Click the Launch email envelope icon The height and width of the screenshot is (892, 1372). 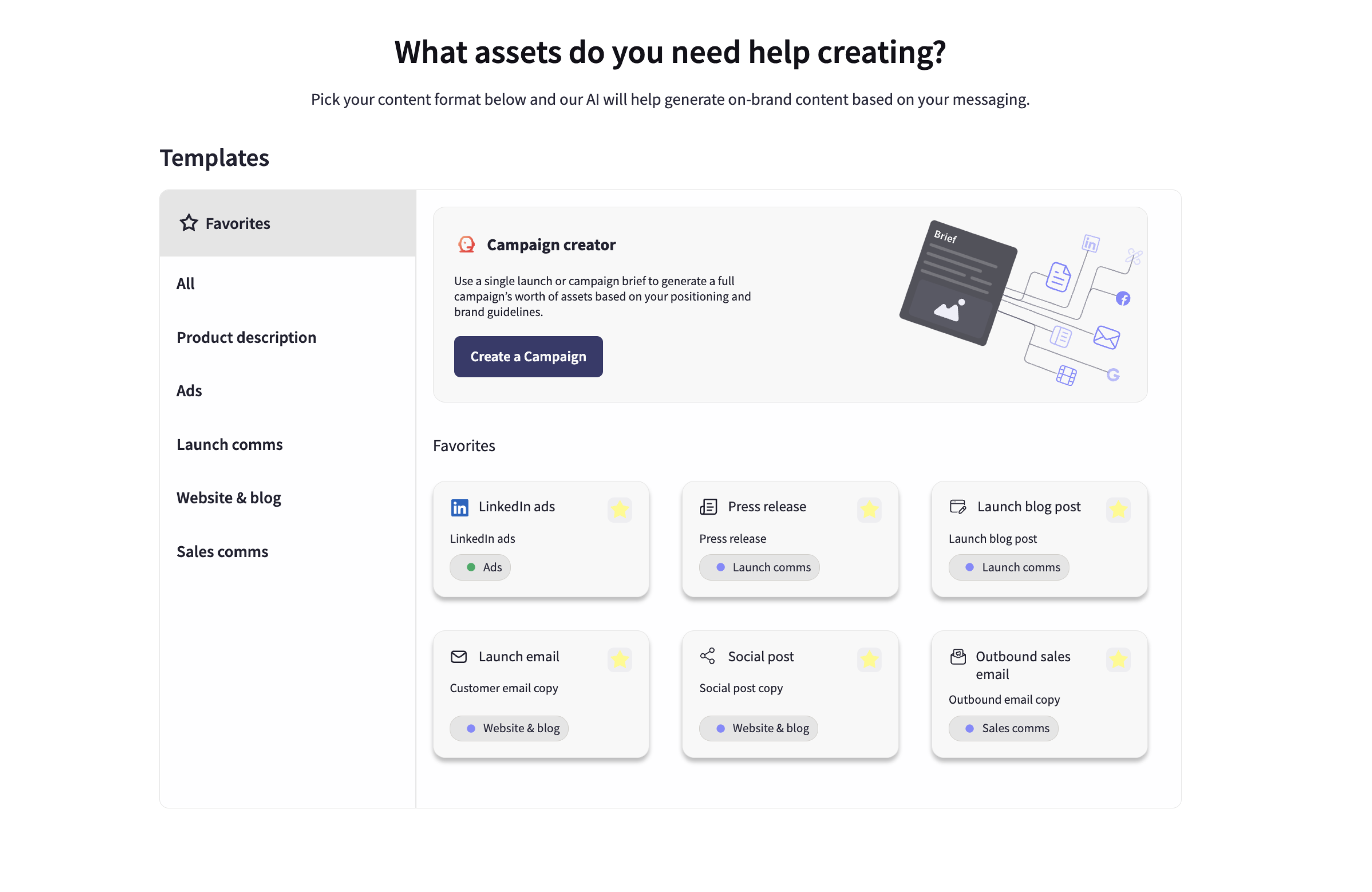[x=459, y=657]
